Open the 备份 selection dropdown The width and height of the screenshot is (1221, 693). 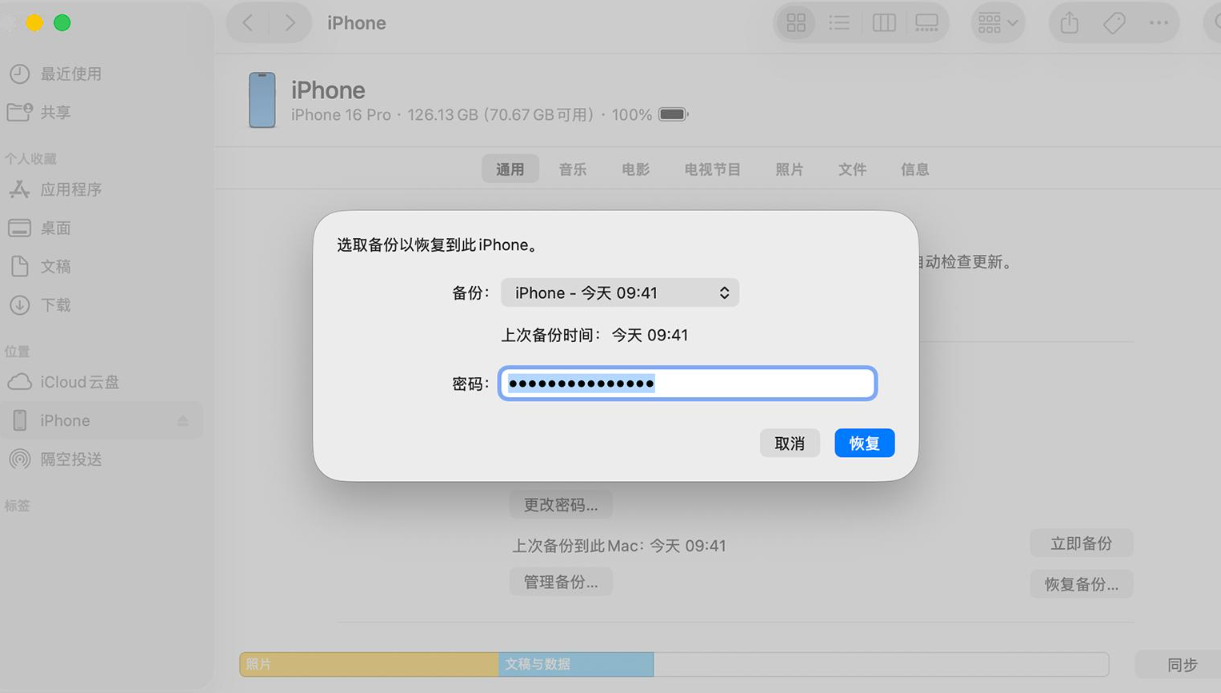click(x=620, y=293)
